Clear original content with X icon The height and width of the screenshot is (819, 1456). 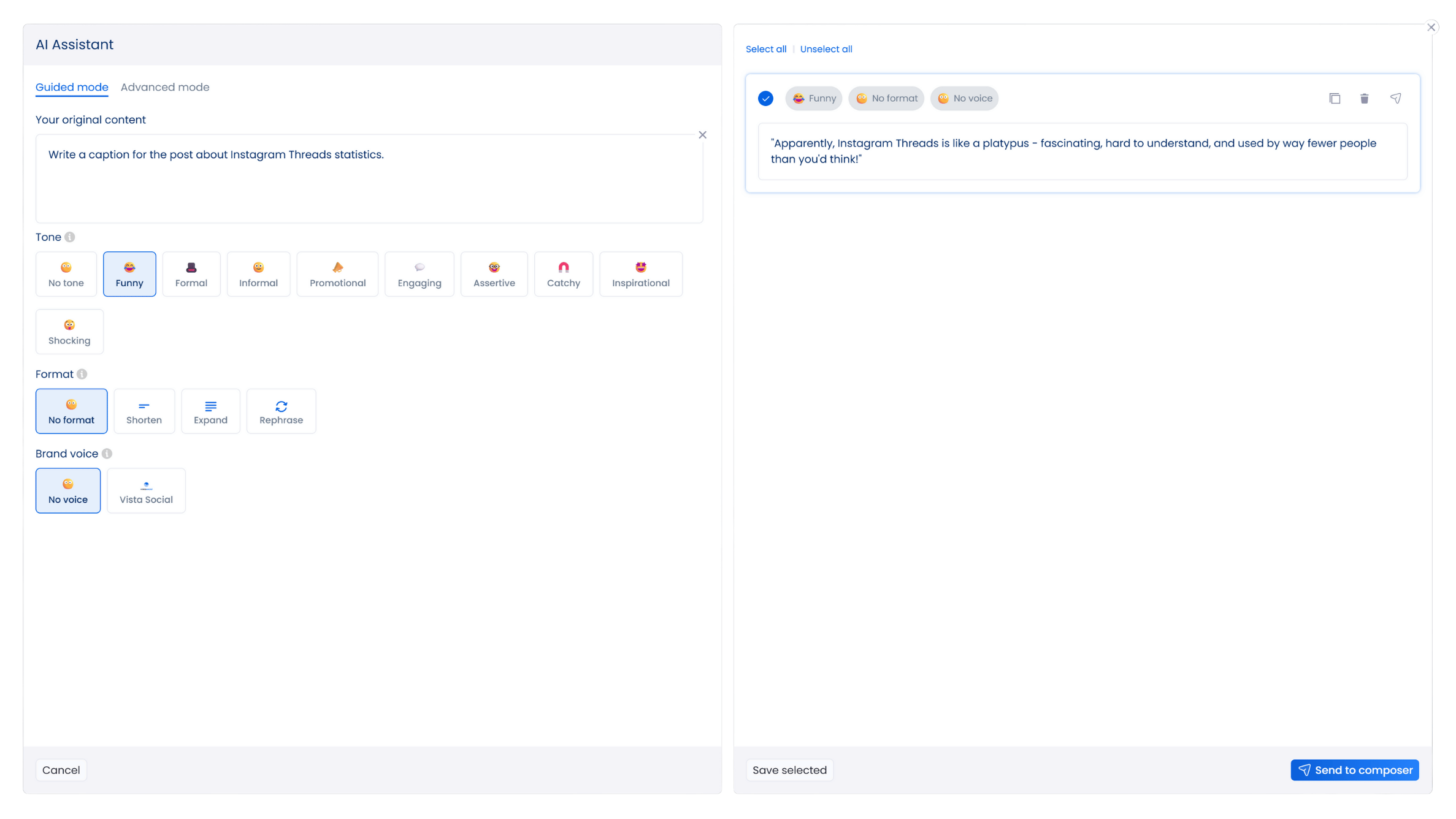click(x=702, y=135)
